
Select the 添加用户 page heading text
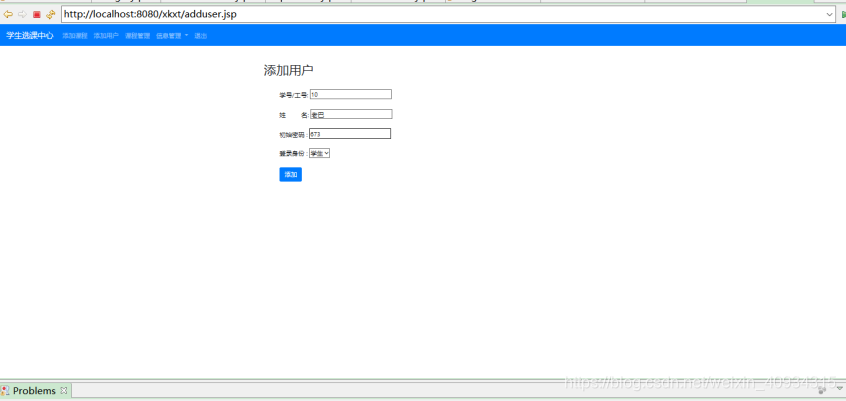[x=289, y=70]
